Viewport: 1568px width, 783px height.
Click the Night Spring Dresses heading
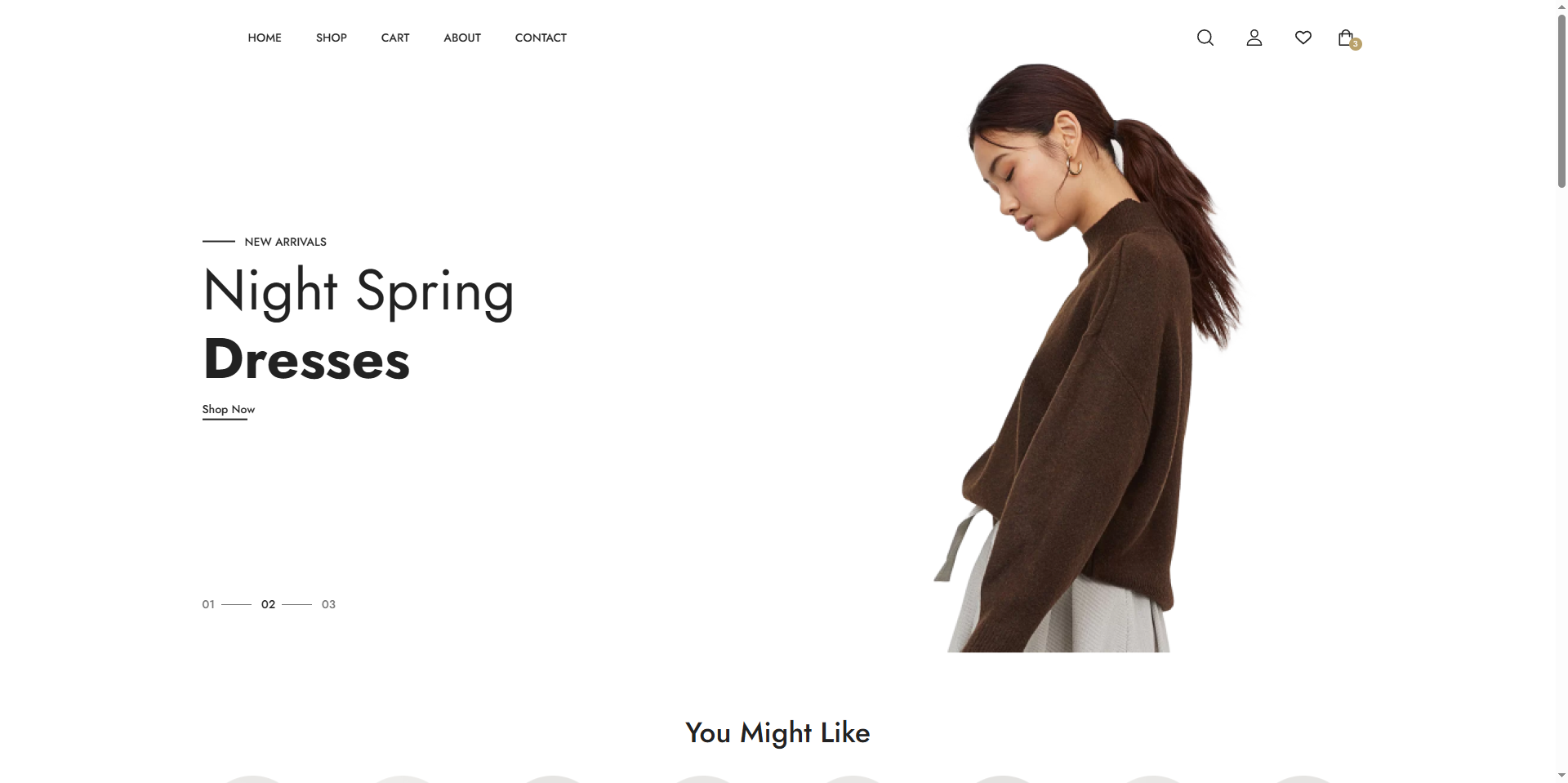(359, 324)
